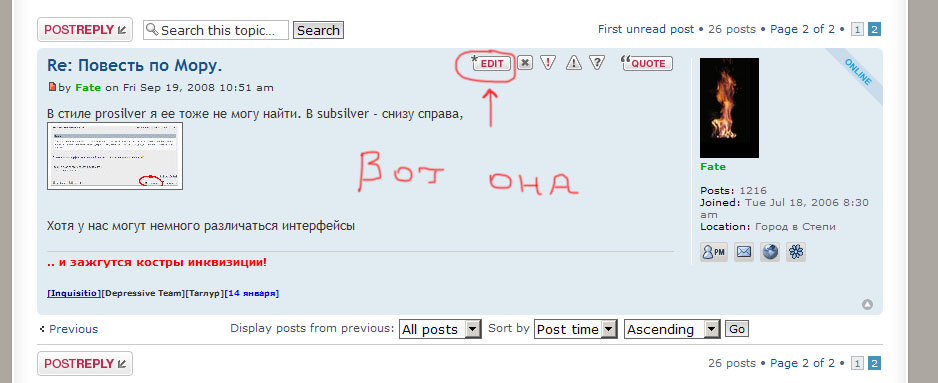Open the Inquisitio signature link
Screen dimensions: 938x383
(x=74, y=293)
